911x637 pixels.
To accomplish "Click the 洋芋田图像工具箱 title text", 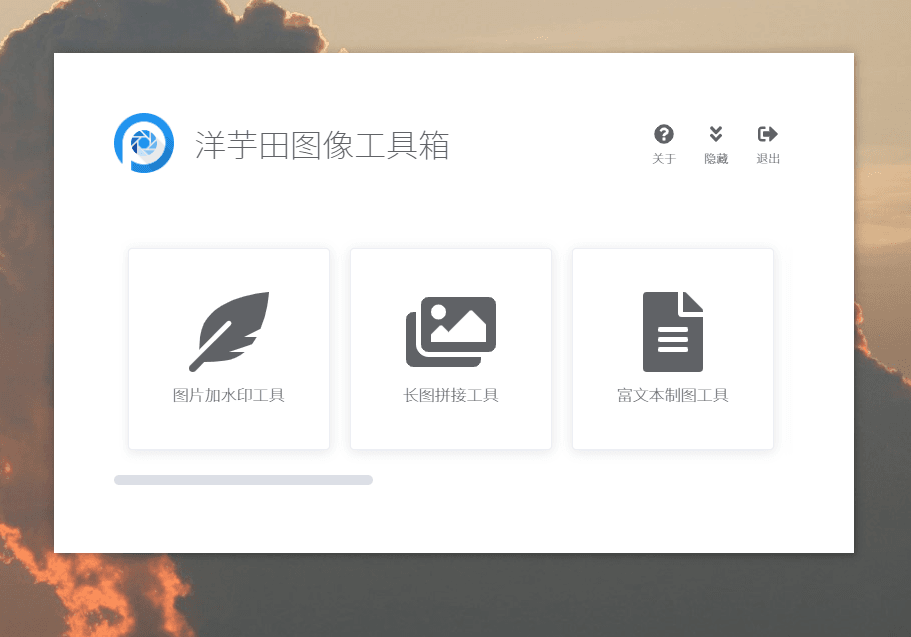I will [x=322, y=145].
